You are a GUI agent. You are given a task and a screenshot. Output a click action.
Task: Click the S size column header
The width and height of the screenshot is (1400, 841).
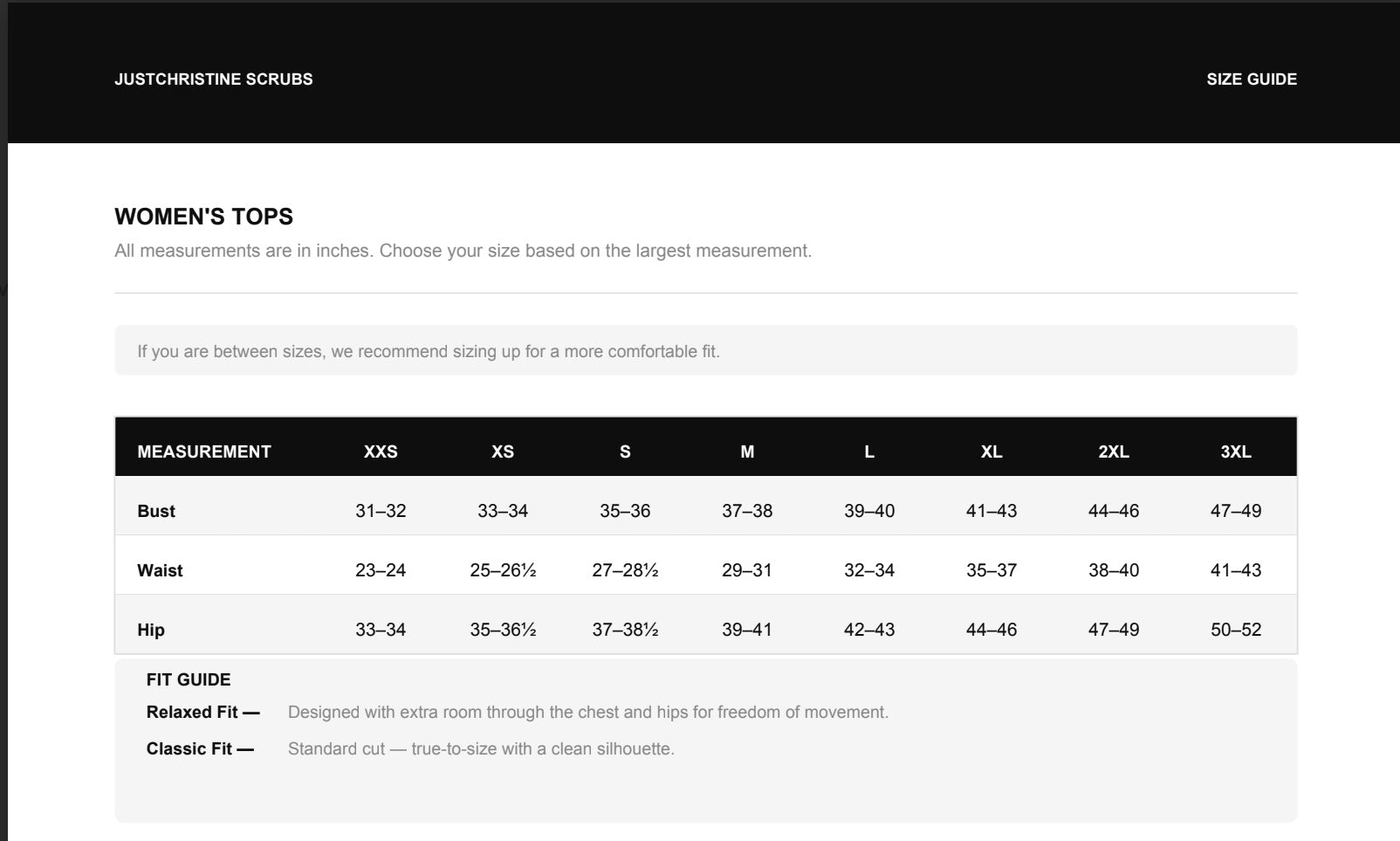tap(625, 452)
